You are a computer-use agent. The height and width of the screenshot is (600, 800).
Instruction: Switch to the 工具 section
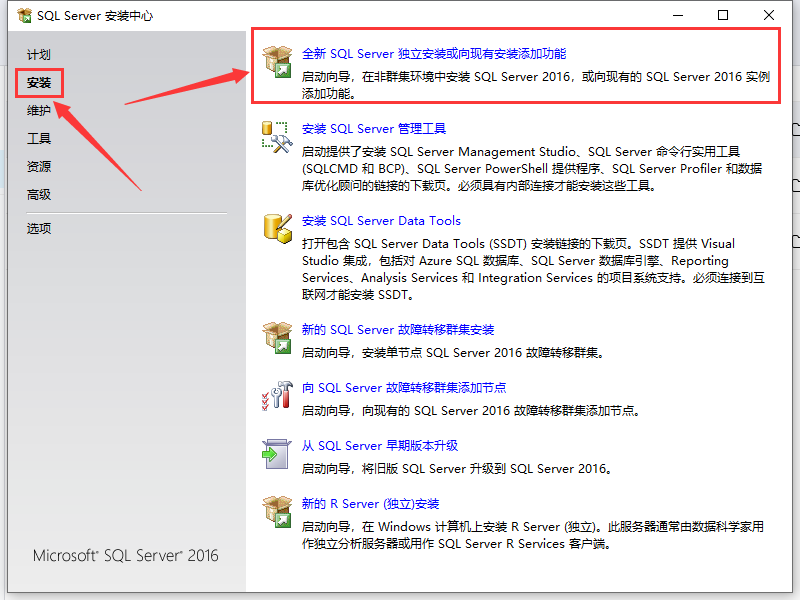coord(39,138)
